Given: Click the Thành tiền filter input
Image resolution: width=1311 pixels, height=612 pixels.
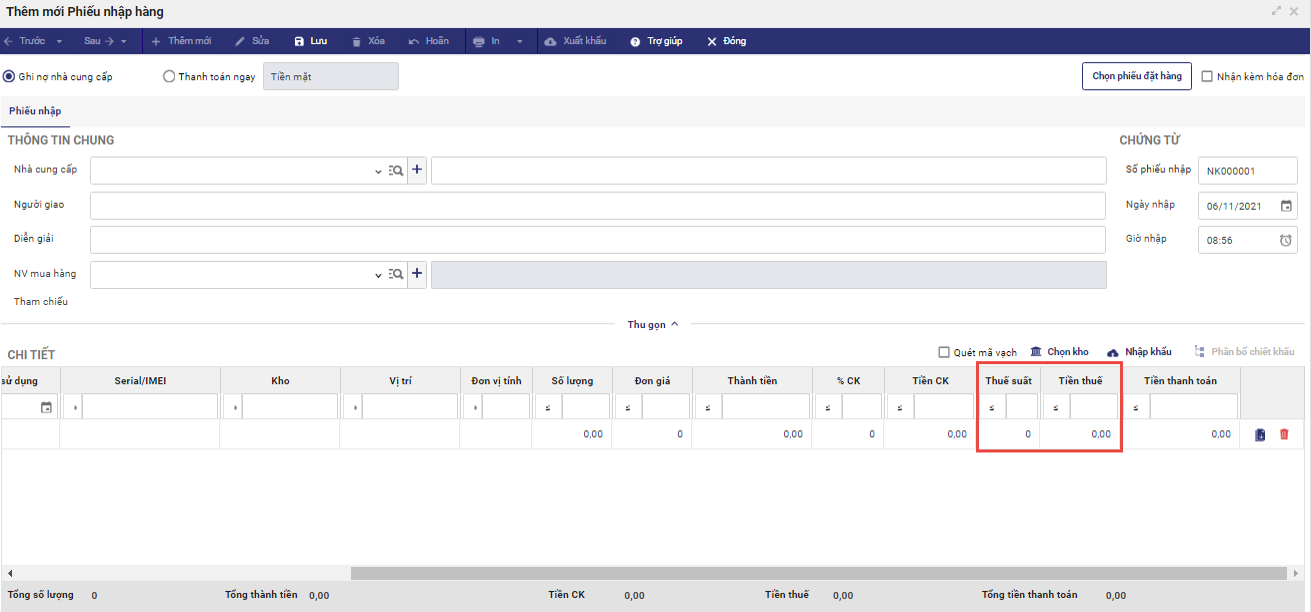Looking at the screenshot, I should [765, 407].
